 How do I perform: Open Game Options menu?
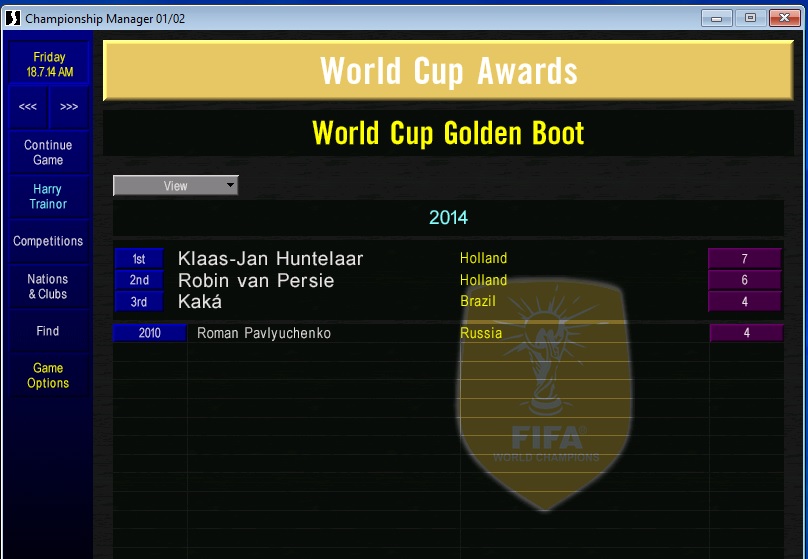[x=48, y=376]
